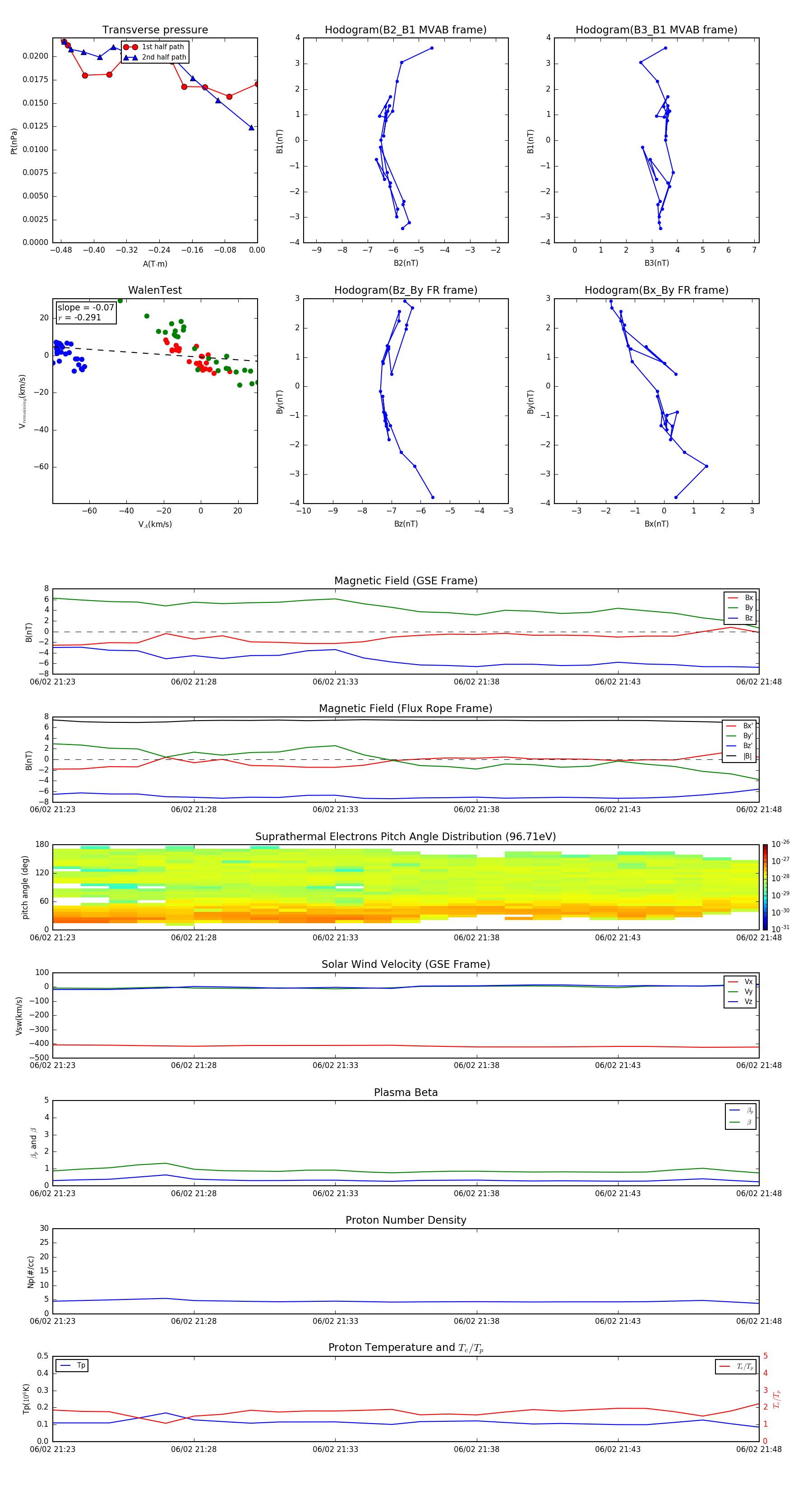Click the beta legend box in Plasma Beta plot
Screen dimensions: 812x1489
pyautogui.click(x=740, y=1116)
